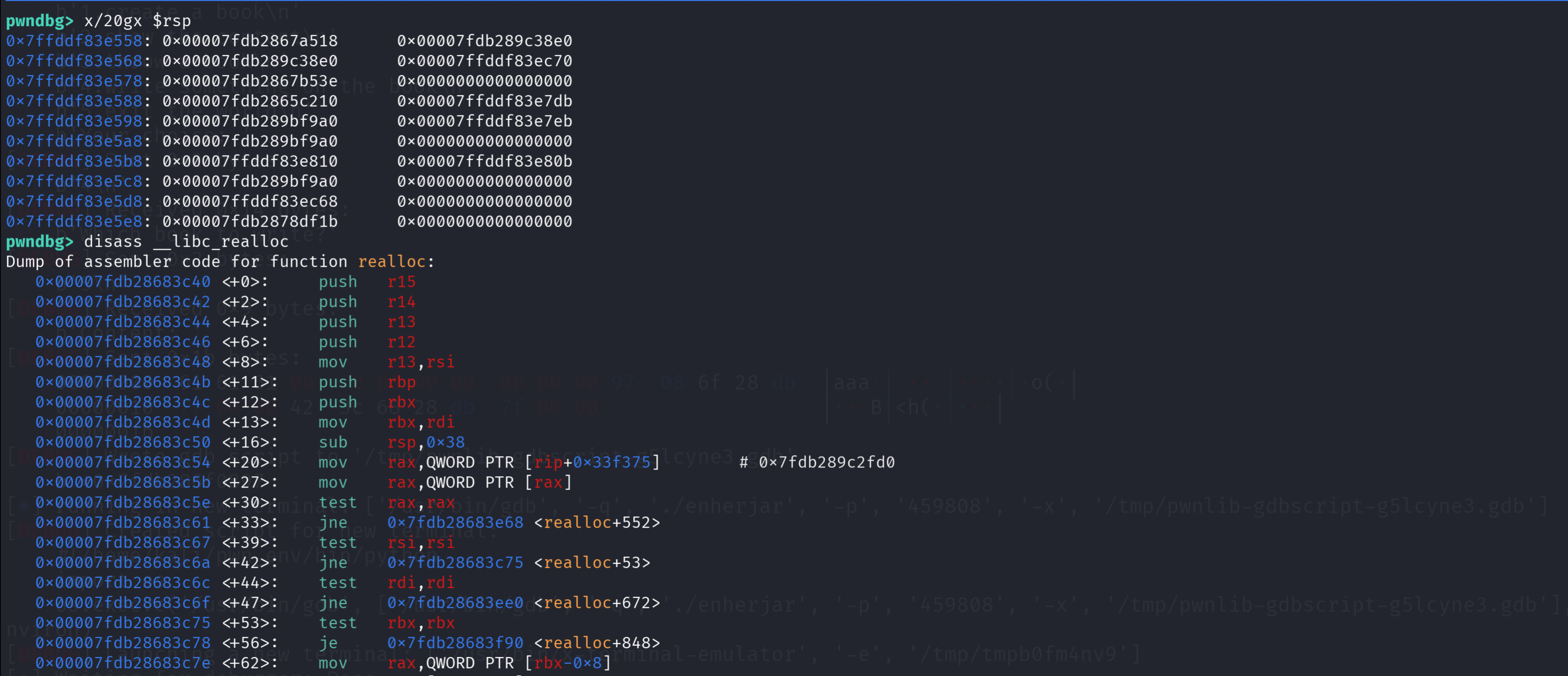Image resolution: width=1568 pixels, height=676 pixels.
Task: Select value 0x00007ffddf83e80b
Action: tap(485, 161)
